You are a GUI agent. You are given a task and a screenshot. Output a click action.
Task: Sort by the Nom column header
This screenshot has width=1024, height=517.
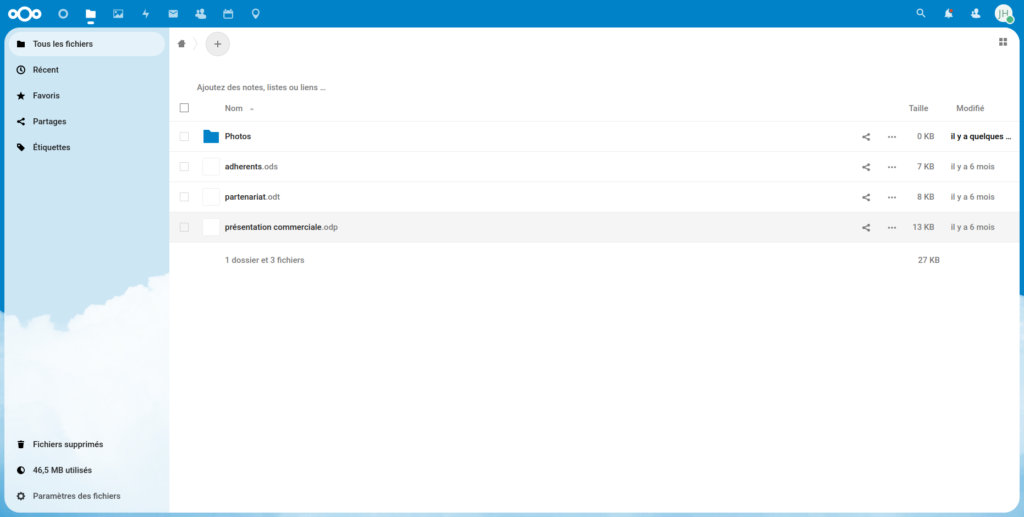point(234,108)
